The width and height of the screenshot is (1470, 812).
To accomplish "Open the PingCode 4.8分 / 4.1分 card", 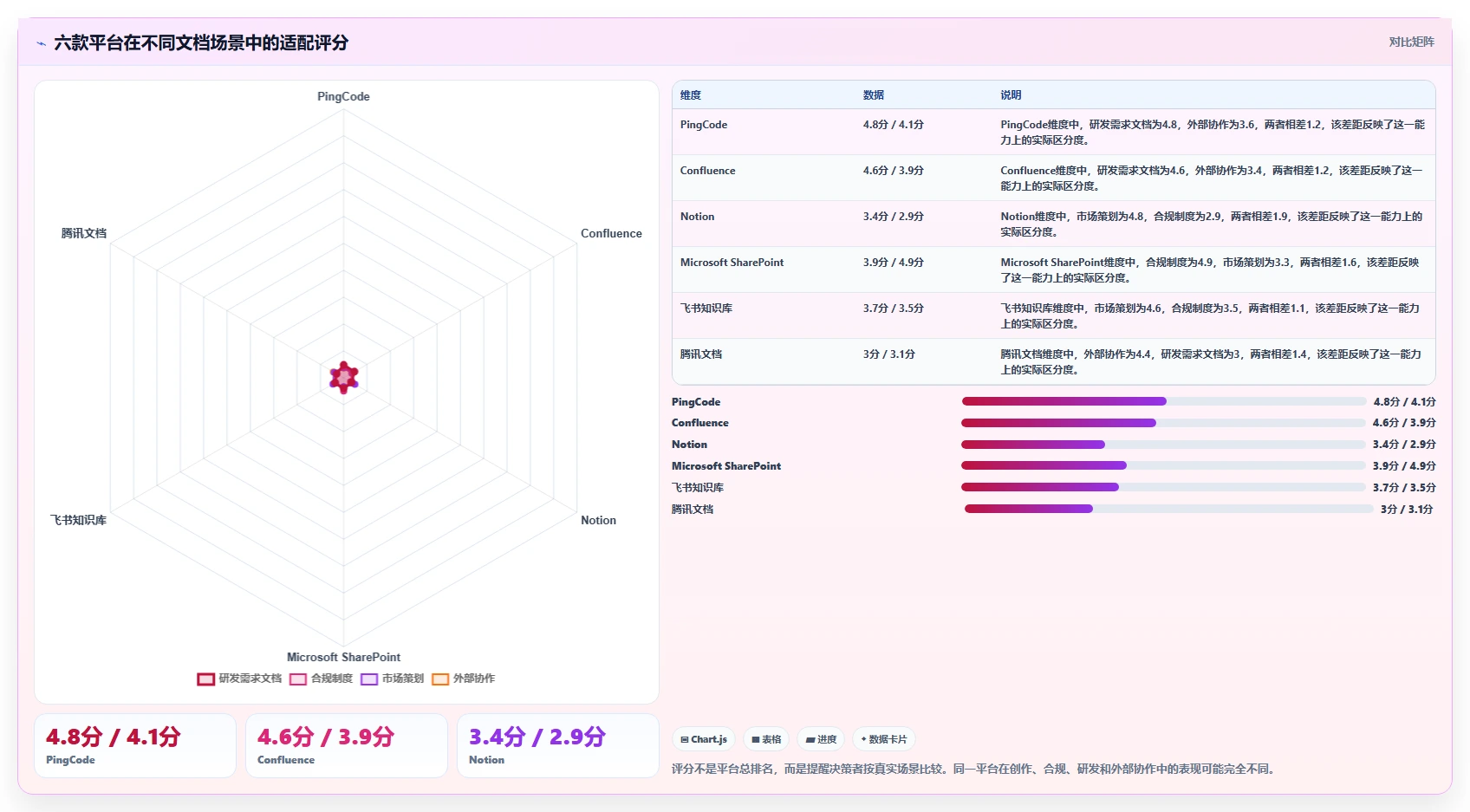I will tap(135, 746).
